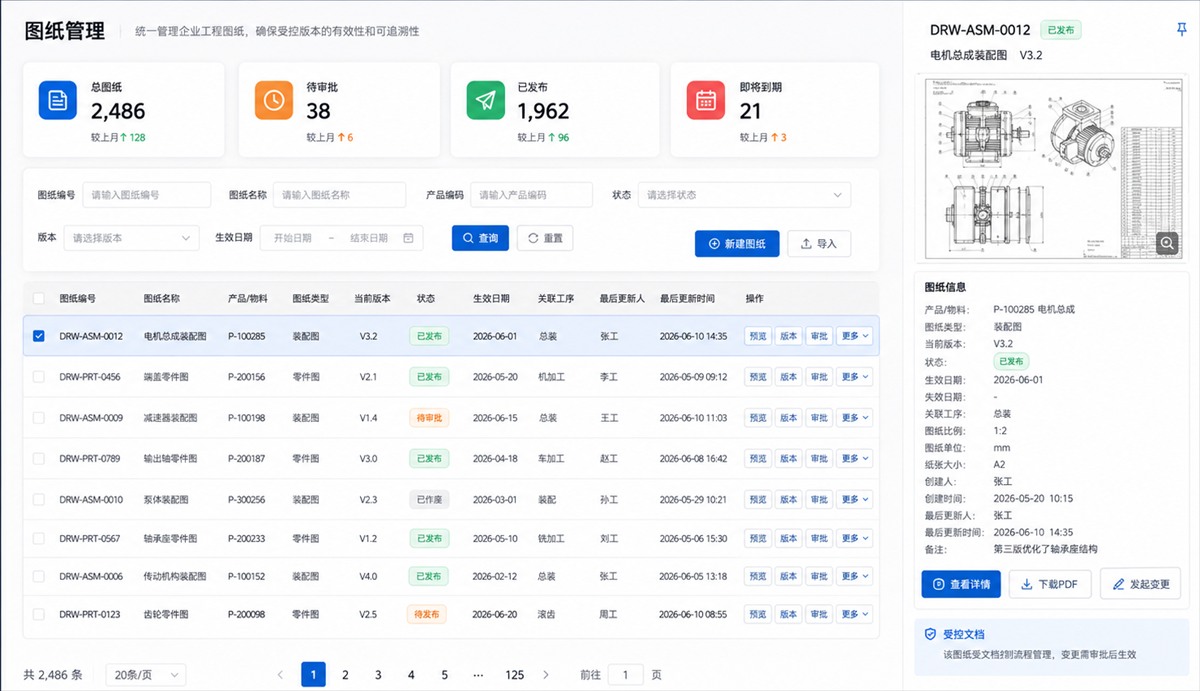Click the calendar icon in 生效日期 range field
This screenshot has width=1200, height=691.
[408, 238]
